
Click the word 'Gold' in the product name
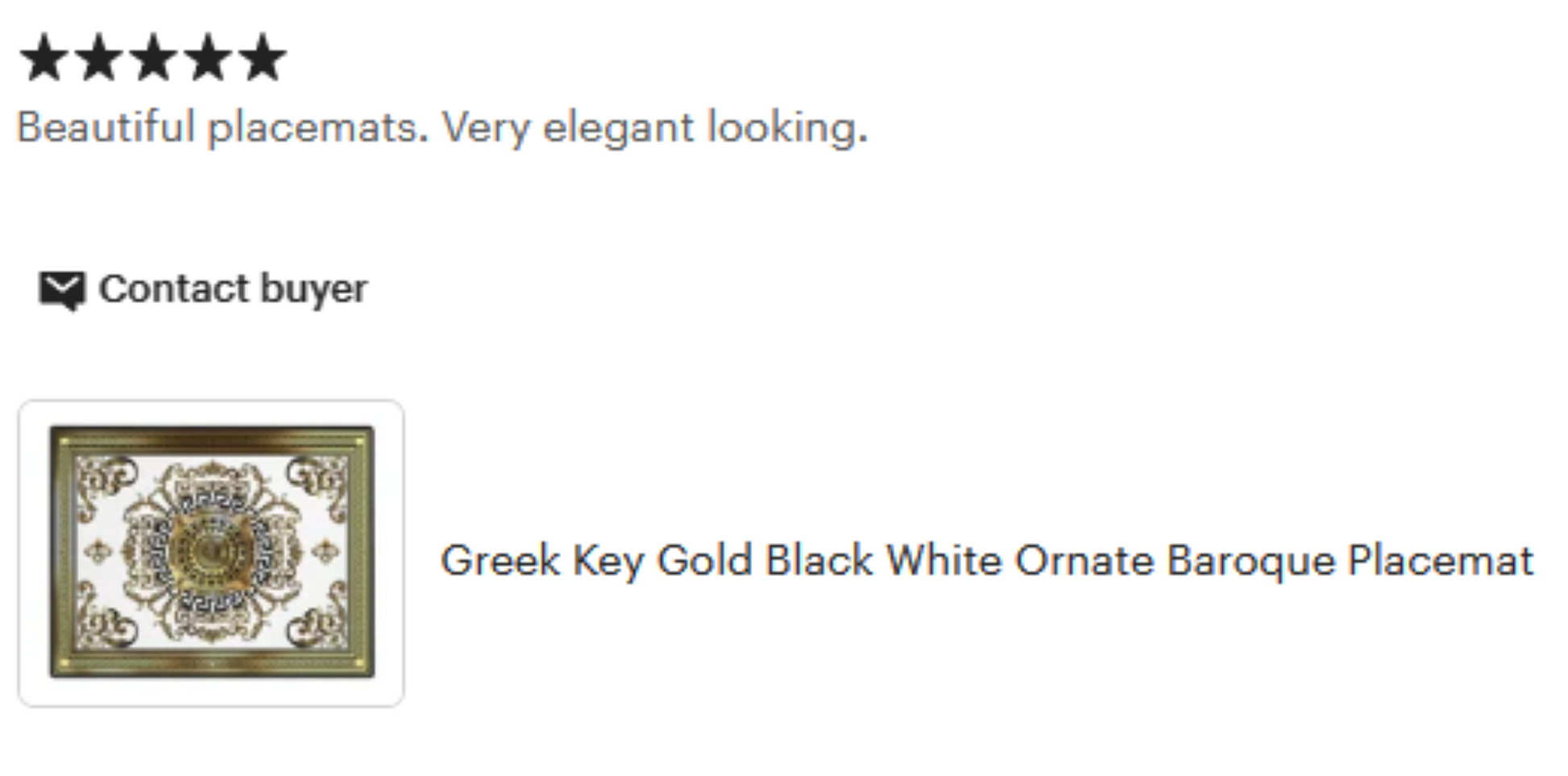click(x=705, y=560)
